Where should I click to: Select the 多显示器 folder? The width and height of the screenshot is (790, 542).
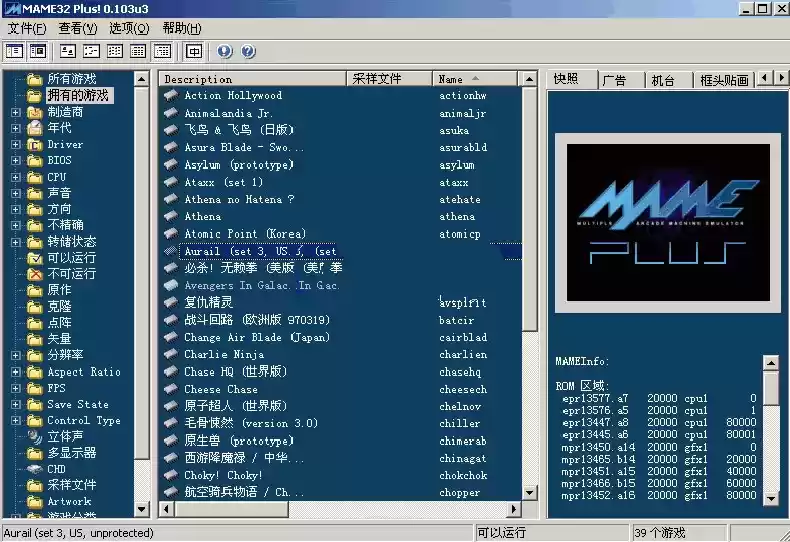pos(72,453)
